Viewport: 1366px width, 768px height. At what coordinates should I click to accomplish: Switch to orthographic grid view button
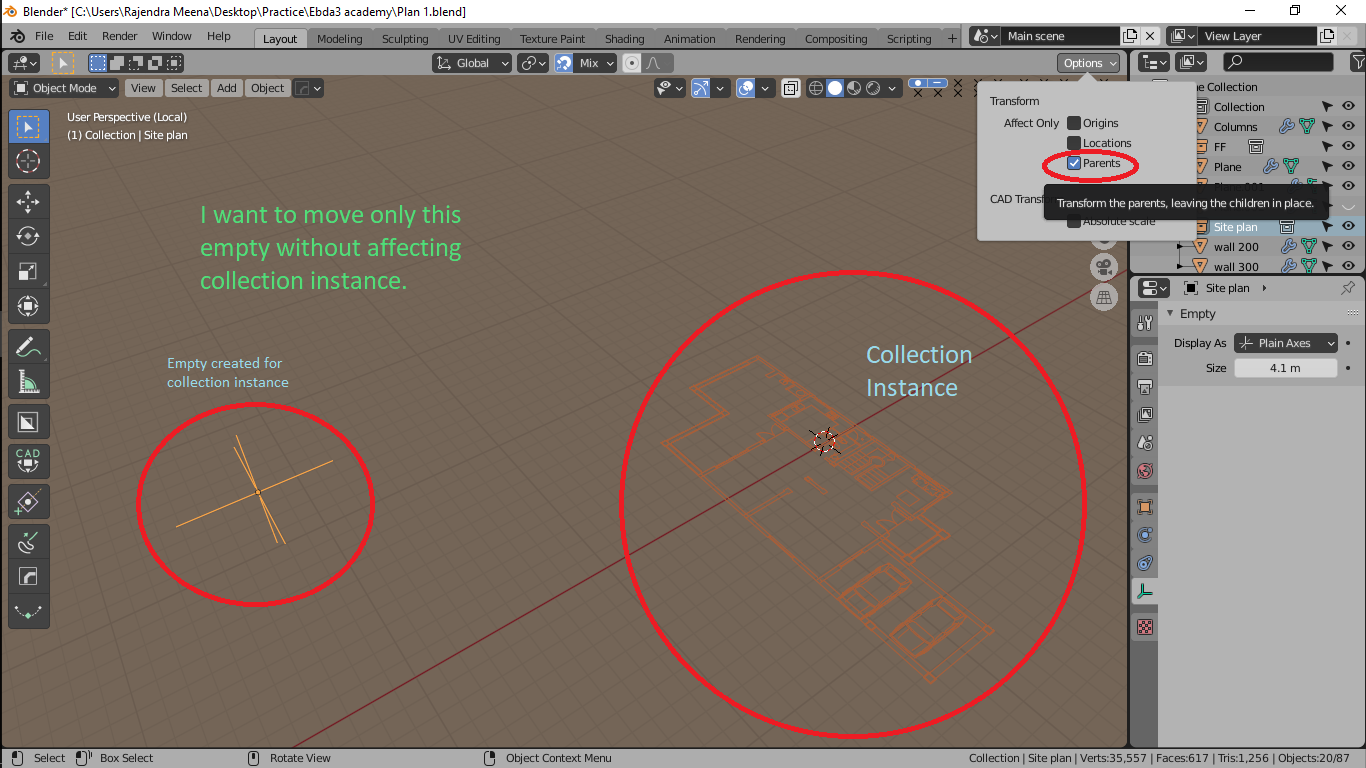(x=1104, y=297)
